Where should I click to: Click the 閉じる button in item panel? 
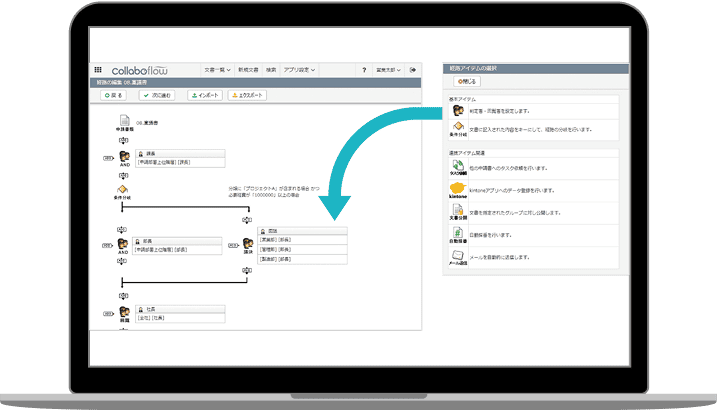467,80
